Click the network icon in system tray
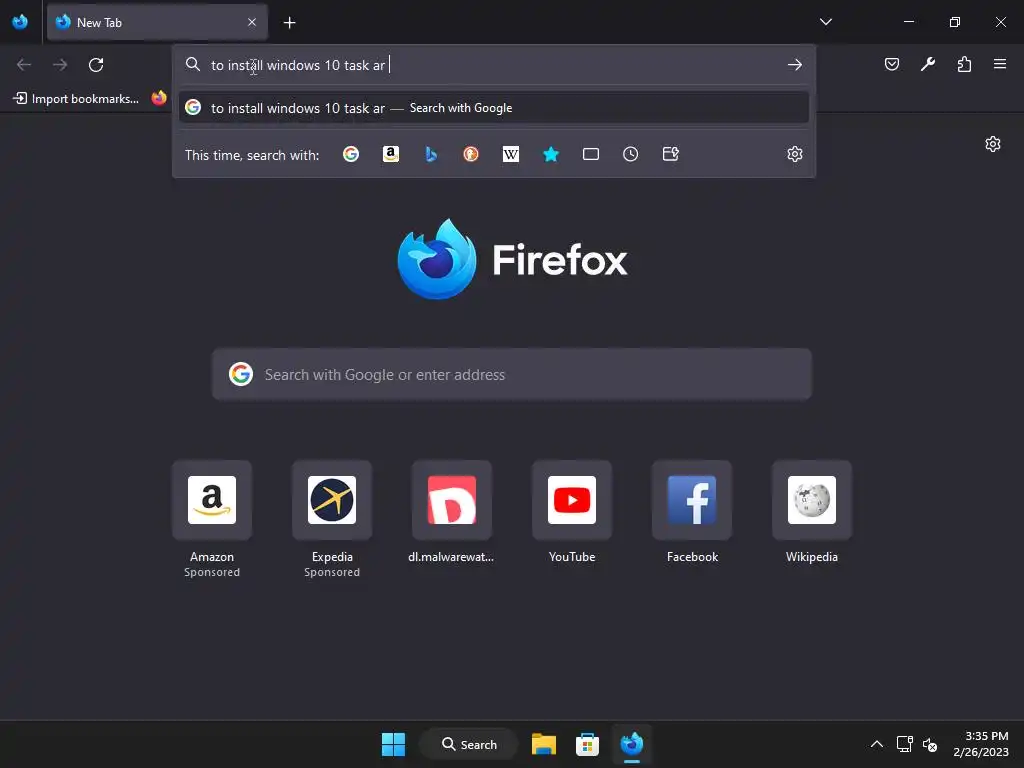 904,744
